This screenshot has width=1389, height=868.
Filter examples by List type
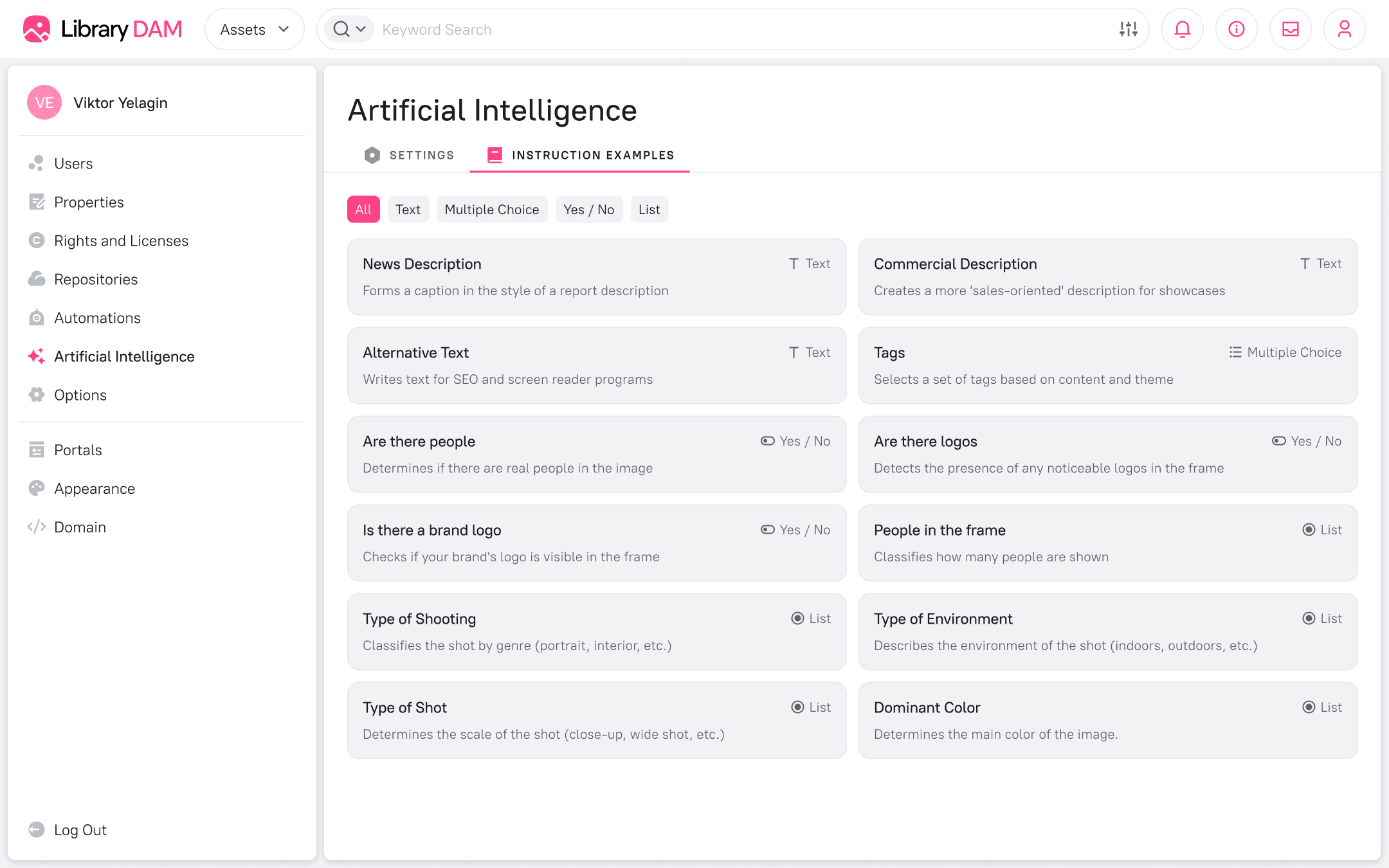(649, 210)
